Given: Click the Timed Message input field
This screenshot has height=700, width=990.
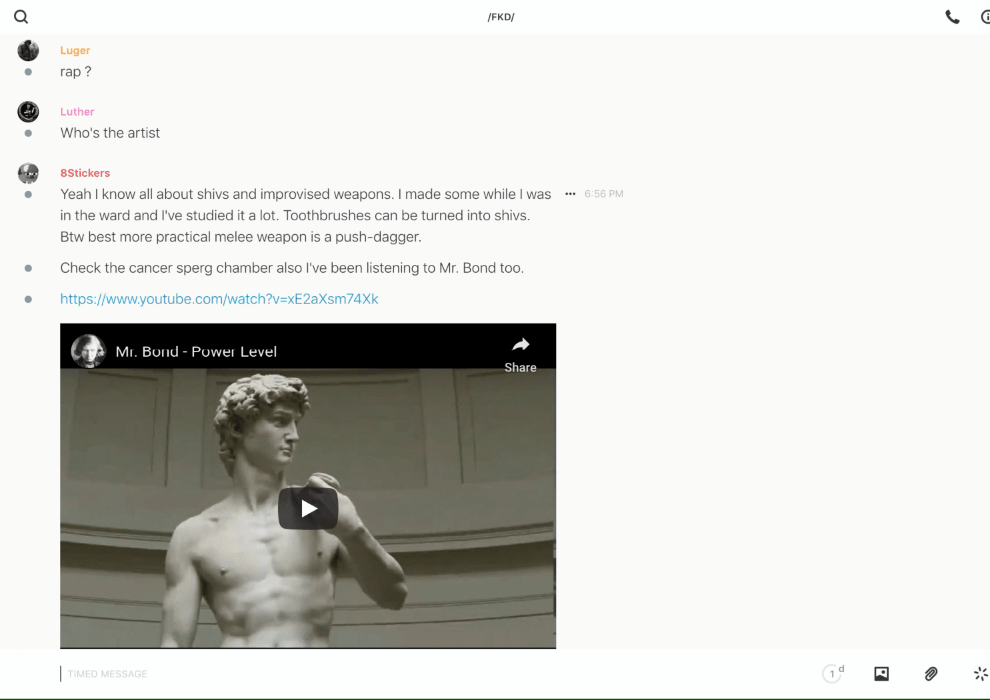Looking at the screenshot, I should [400, 674].
